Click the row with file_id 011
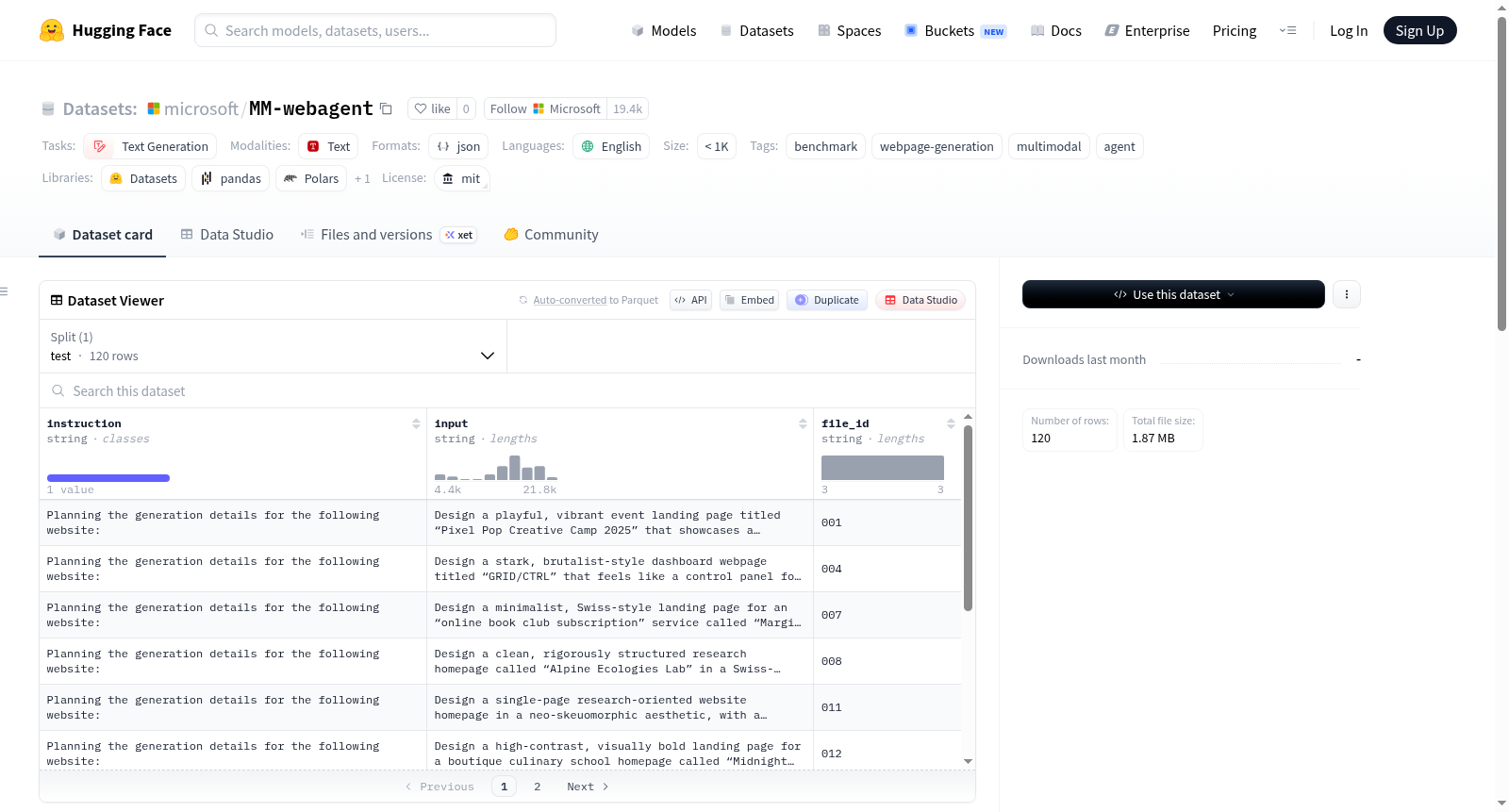This screenshot has width=1509, height=812. [x=500, y=707]
